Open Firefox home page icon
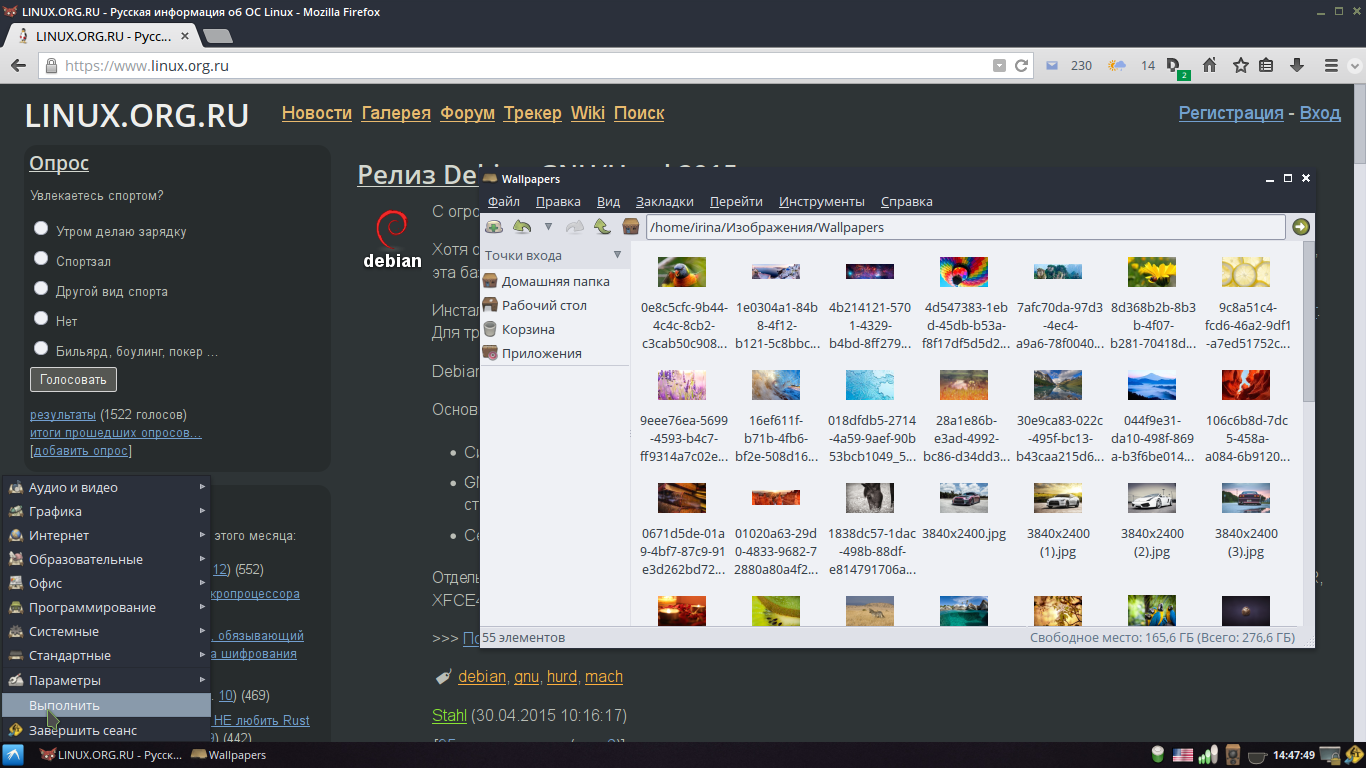Image resolution: width=1366 pixels, height=768 pixels. click(1209, 66)
